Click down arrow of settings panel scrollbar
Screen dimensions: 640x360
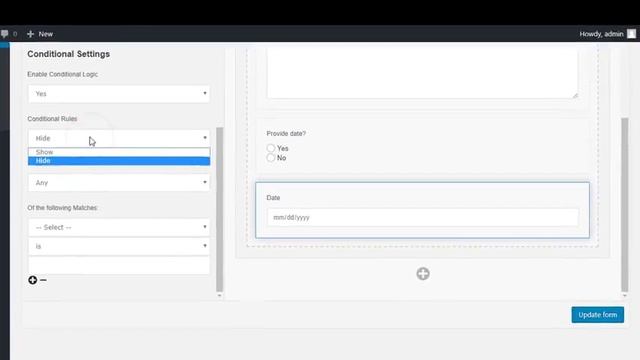[x=220, y=296]
